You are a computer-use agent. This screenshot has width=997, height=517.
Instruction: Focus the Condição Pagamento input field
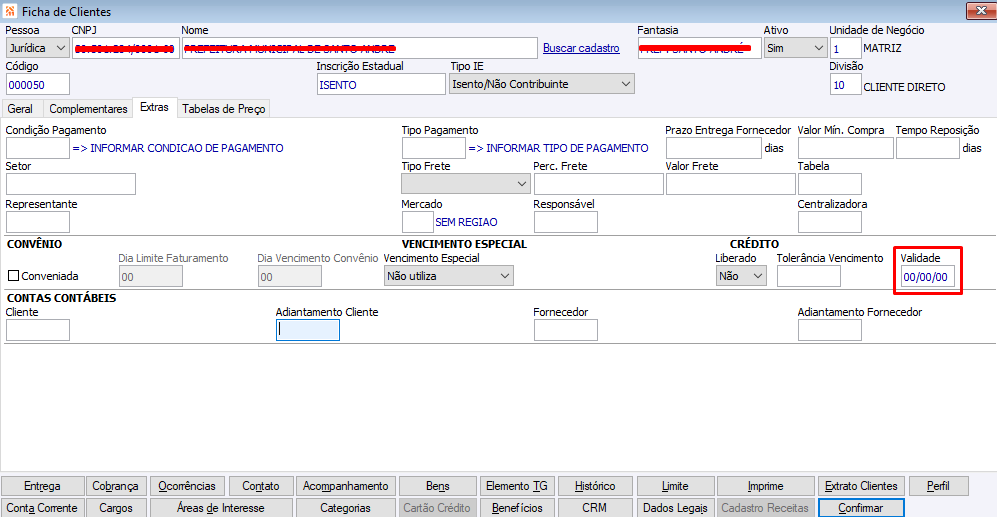click(38, 148)
